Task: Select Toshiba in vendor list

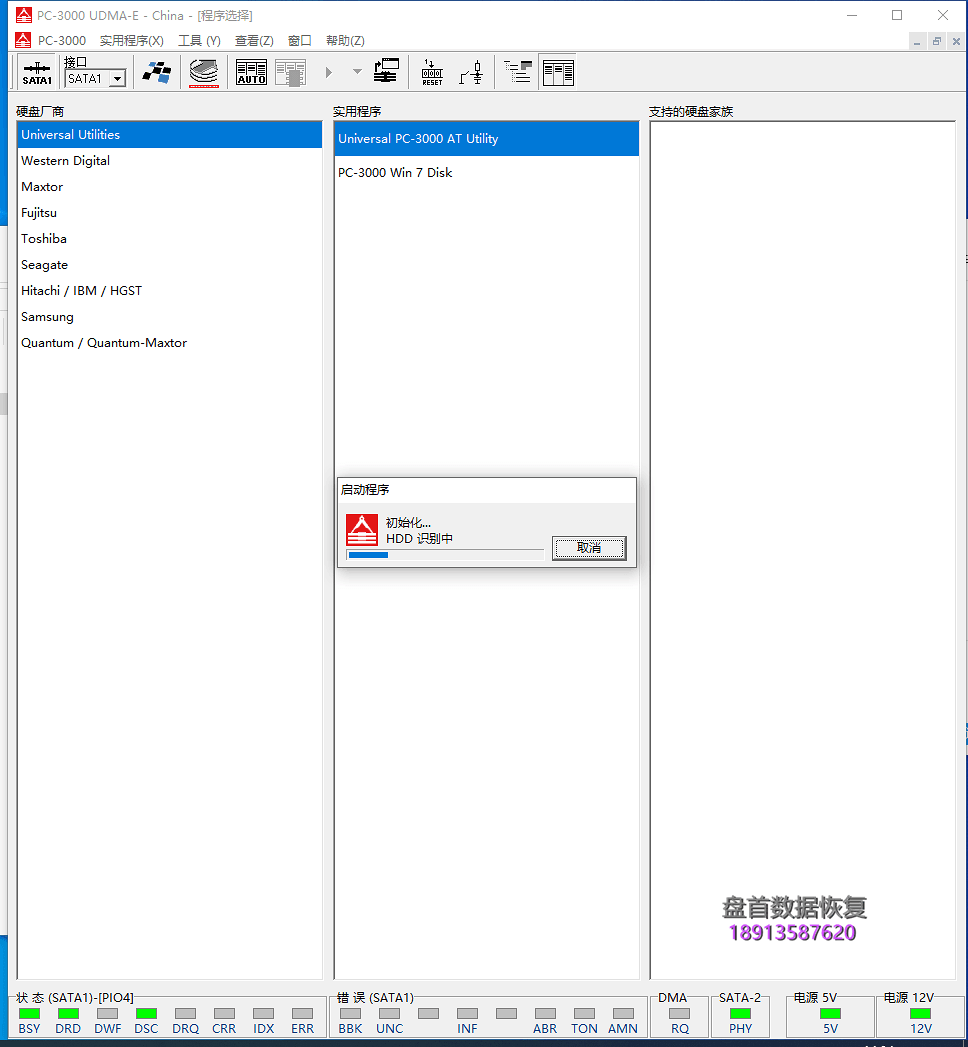Action: click(170, 239)
